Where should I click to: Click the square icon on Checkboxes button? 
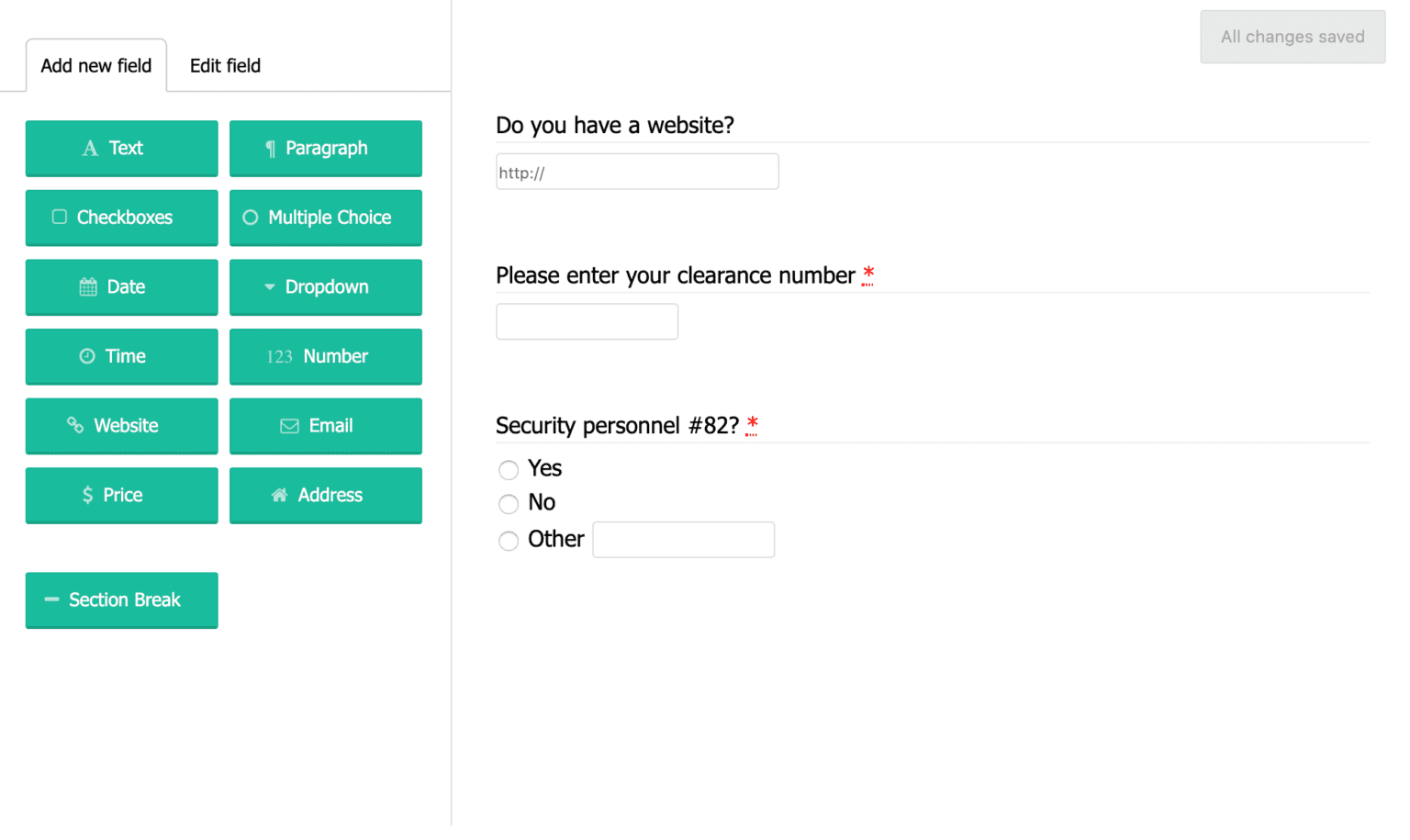pos(59,217)
